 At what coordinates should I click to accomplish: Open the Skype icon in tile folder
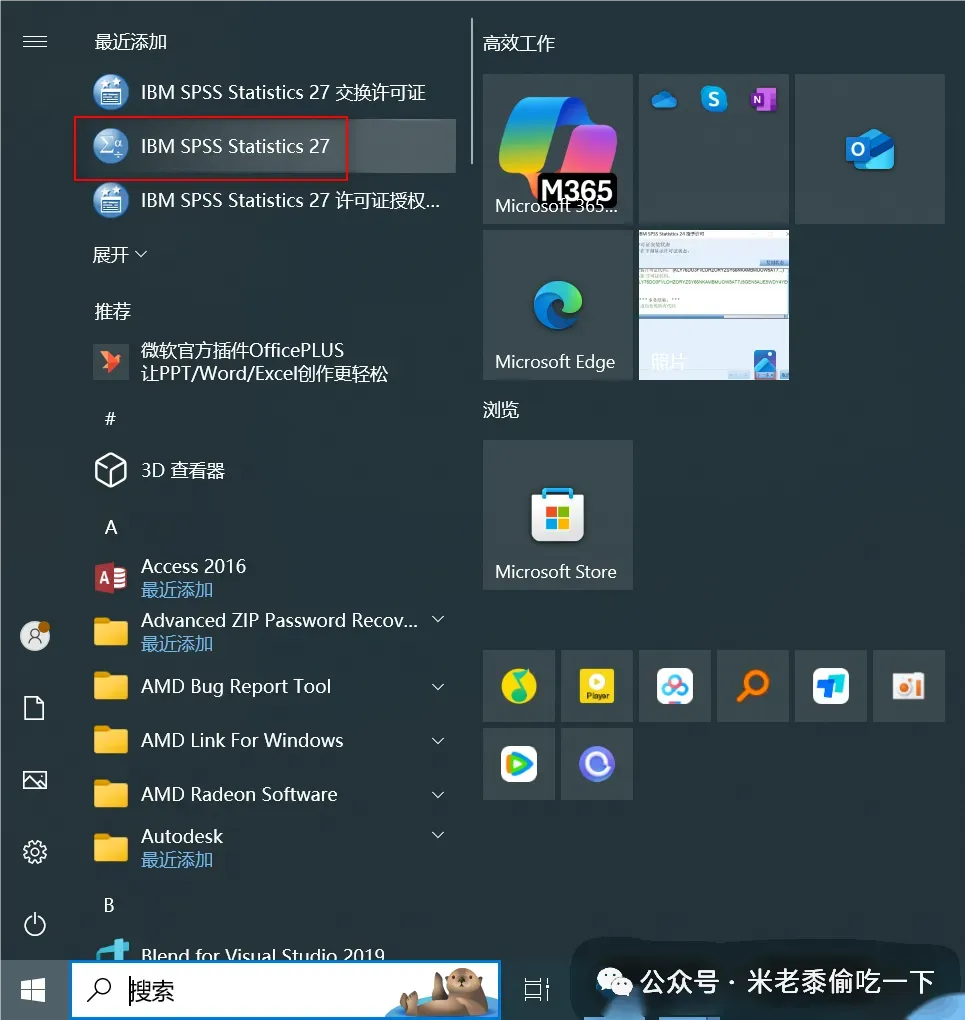pos(714,100)
